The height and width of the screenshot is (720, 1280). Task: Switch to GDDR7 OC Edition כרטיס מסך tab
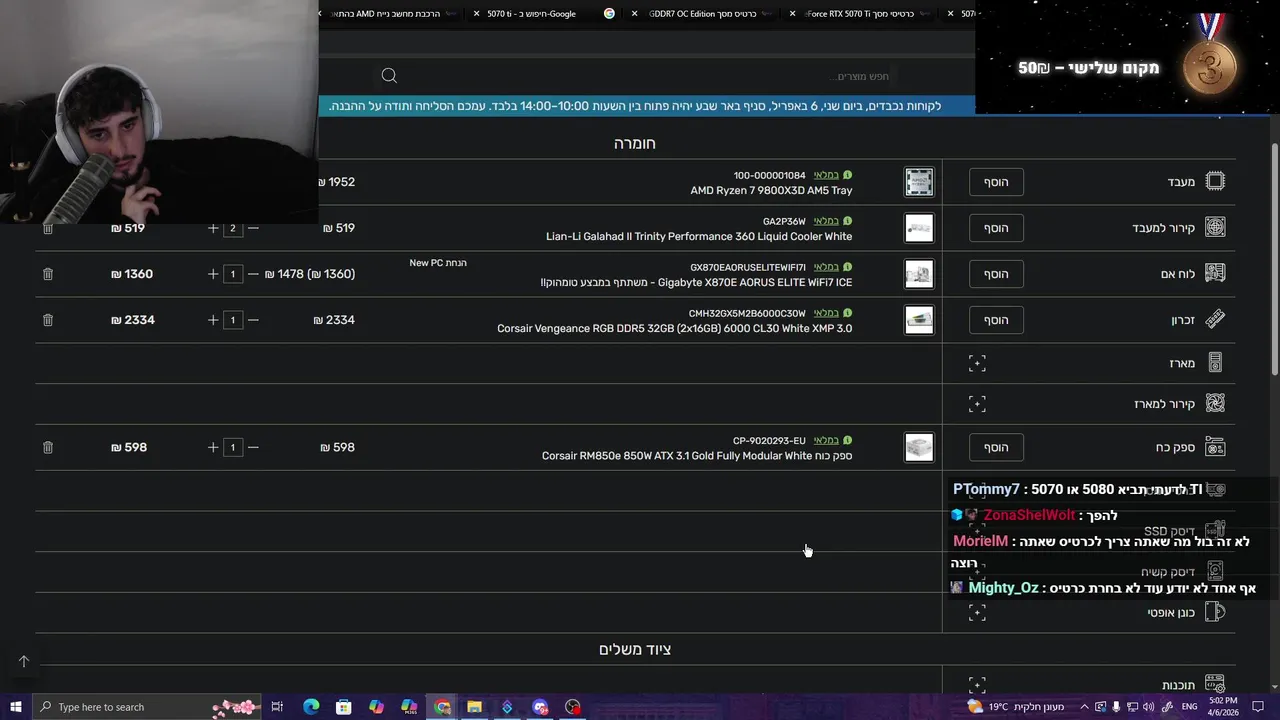[702, 14]
